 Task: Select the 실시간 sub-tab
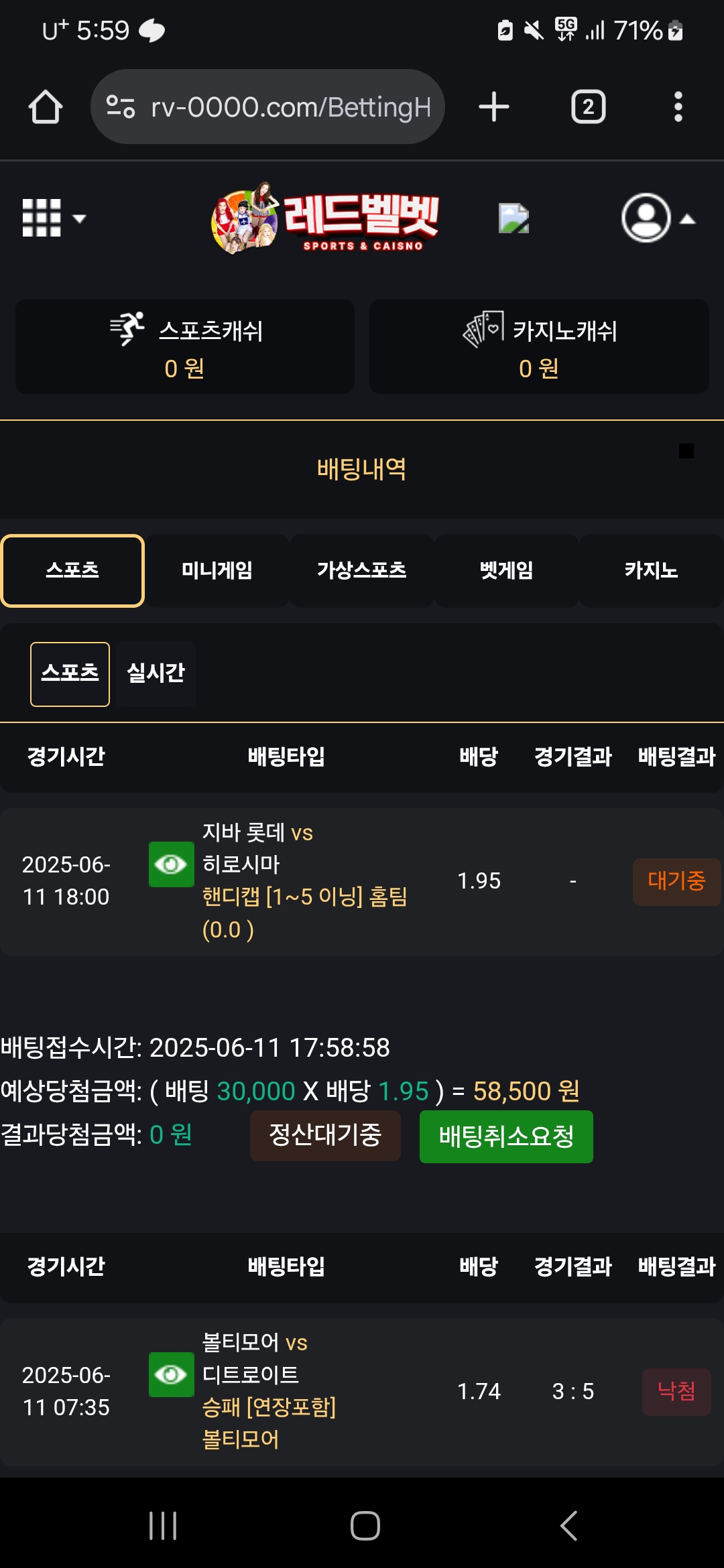(x=156, y=673)
